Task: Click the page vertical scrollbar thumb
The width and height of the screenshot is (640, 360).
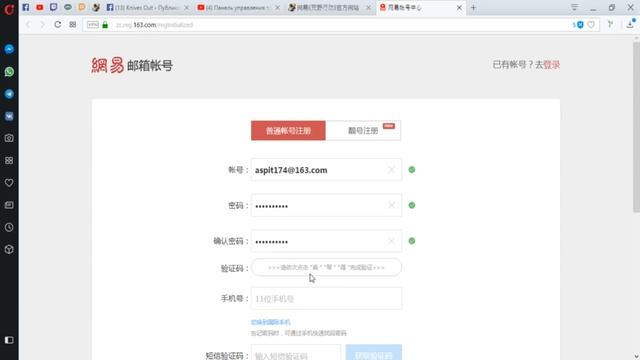Action: coord(636,127)
